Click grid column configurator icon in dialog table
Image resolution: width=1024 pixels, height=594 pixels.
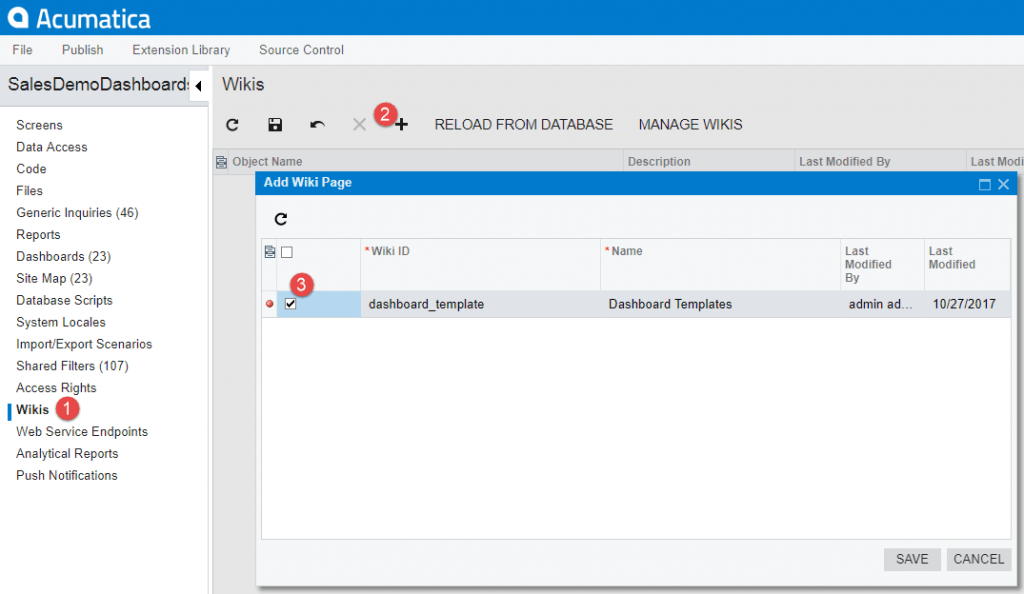click(270, 252)
